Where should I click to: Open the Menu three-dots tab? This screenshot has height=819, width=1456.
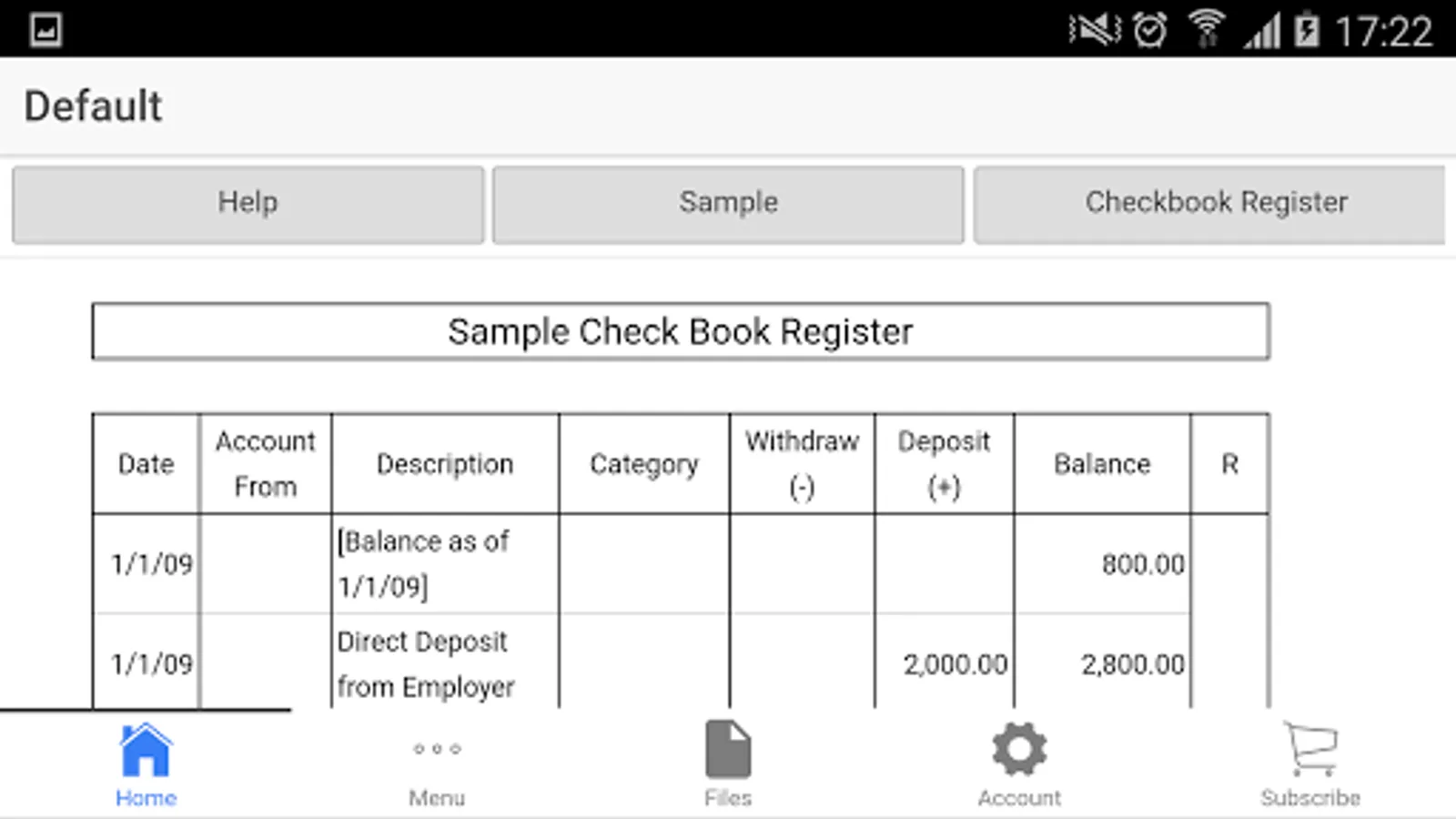437,749
